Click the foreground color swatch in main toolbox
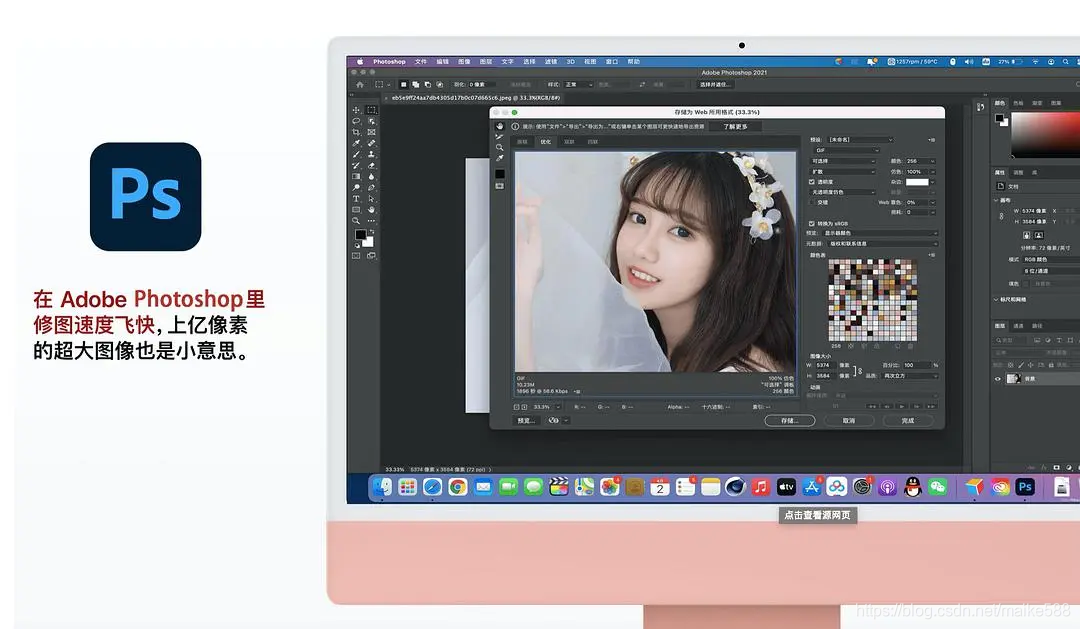1080x629 pixels. (360, 235)
